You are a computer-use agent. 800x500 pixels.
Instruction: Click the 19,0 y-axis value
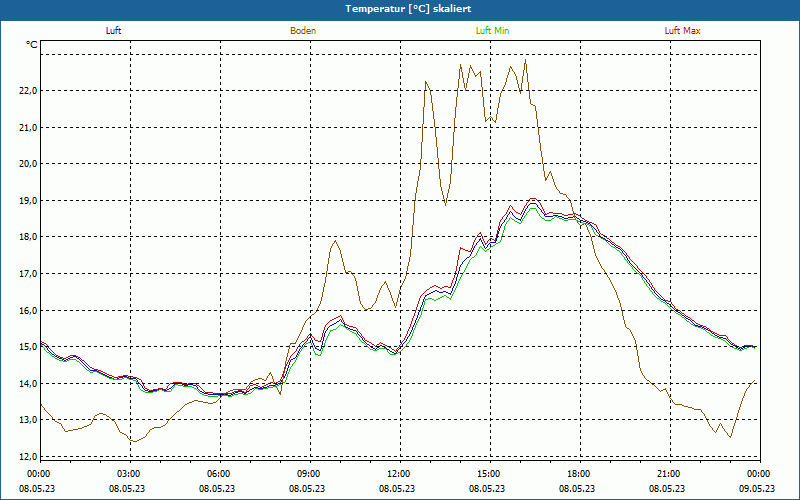[29, 201]
